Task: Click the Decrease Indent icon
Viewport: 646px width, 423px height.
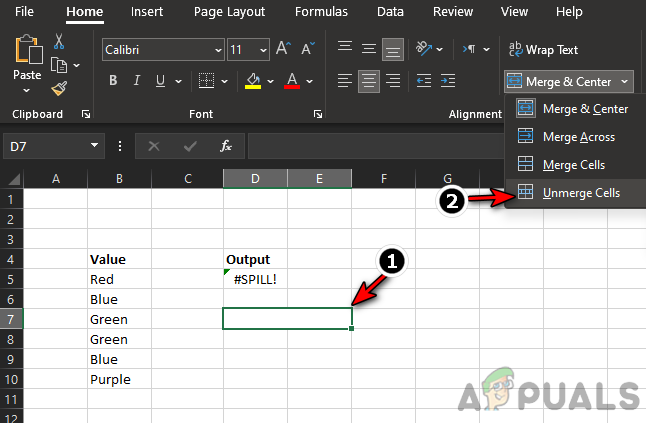Action: pyautogui.click(x=425, y=81)
